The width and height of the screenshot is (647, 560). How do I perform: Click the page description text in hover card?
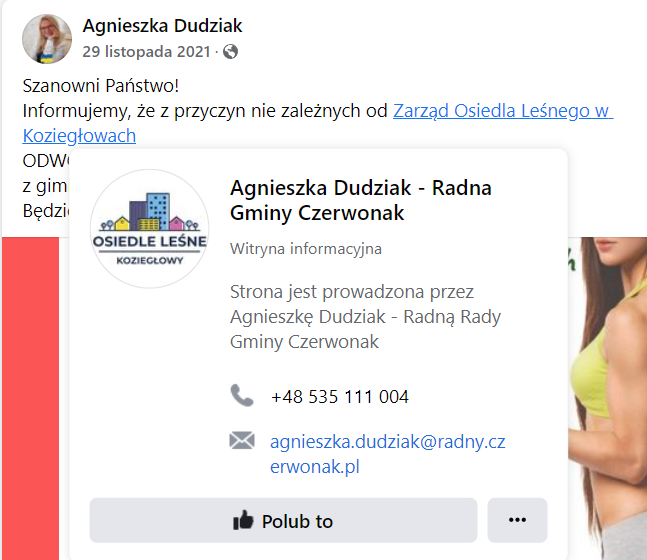(365, 317)
